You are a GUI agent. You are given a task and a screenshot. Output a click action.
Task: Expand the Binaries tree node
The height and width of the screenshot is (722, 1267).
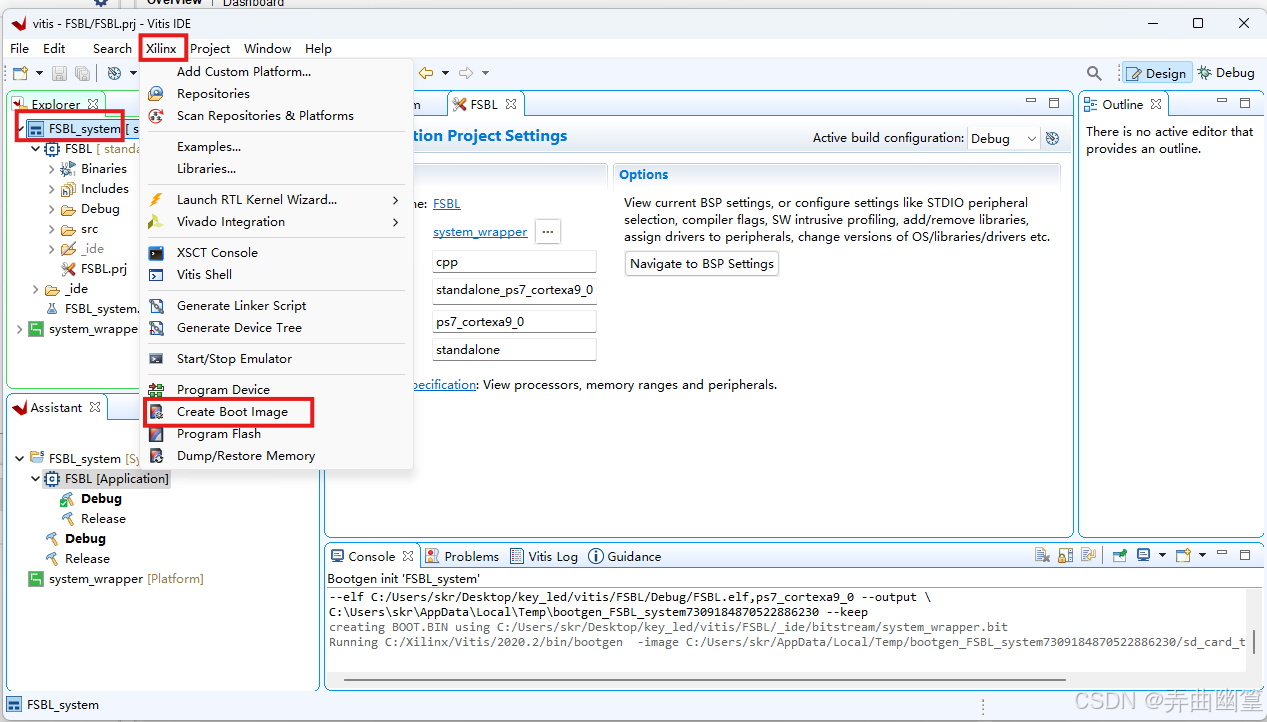point(52,169)
